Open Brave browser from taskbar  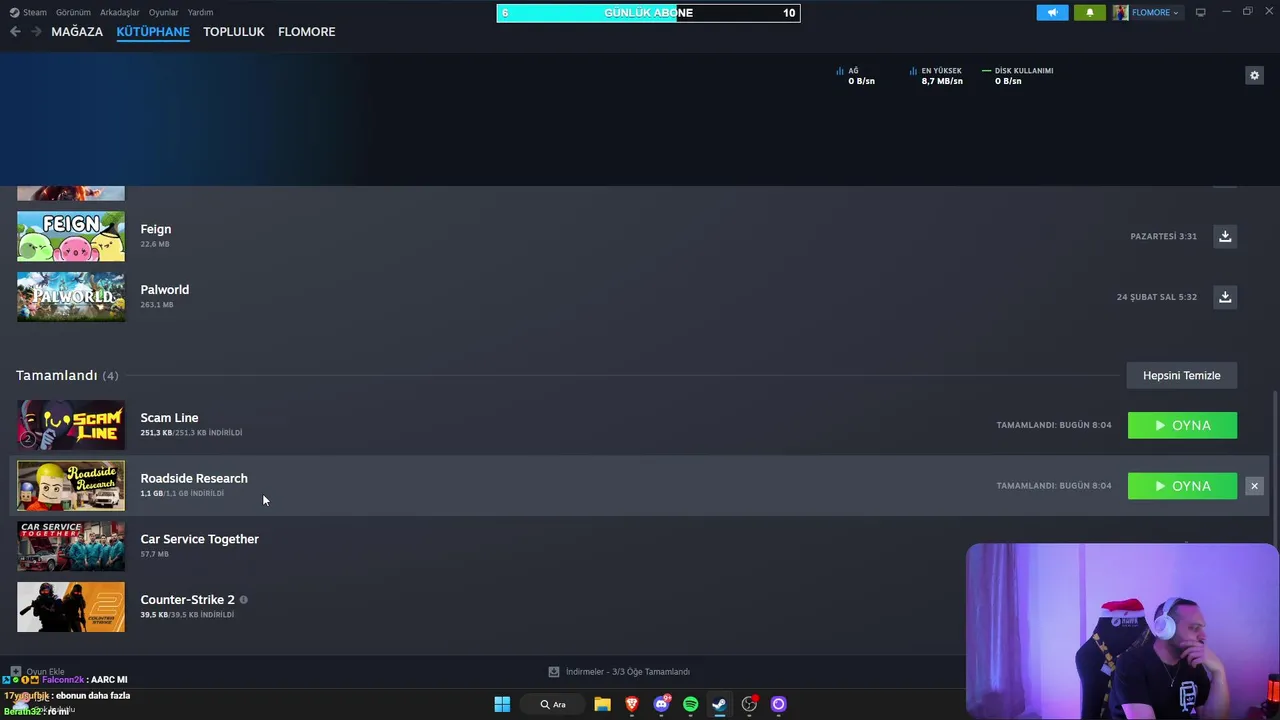pyautogui.click(x=632, y=704)
